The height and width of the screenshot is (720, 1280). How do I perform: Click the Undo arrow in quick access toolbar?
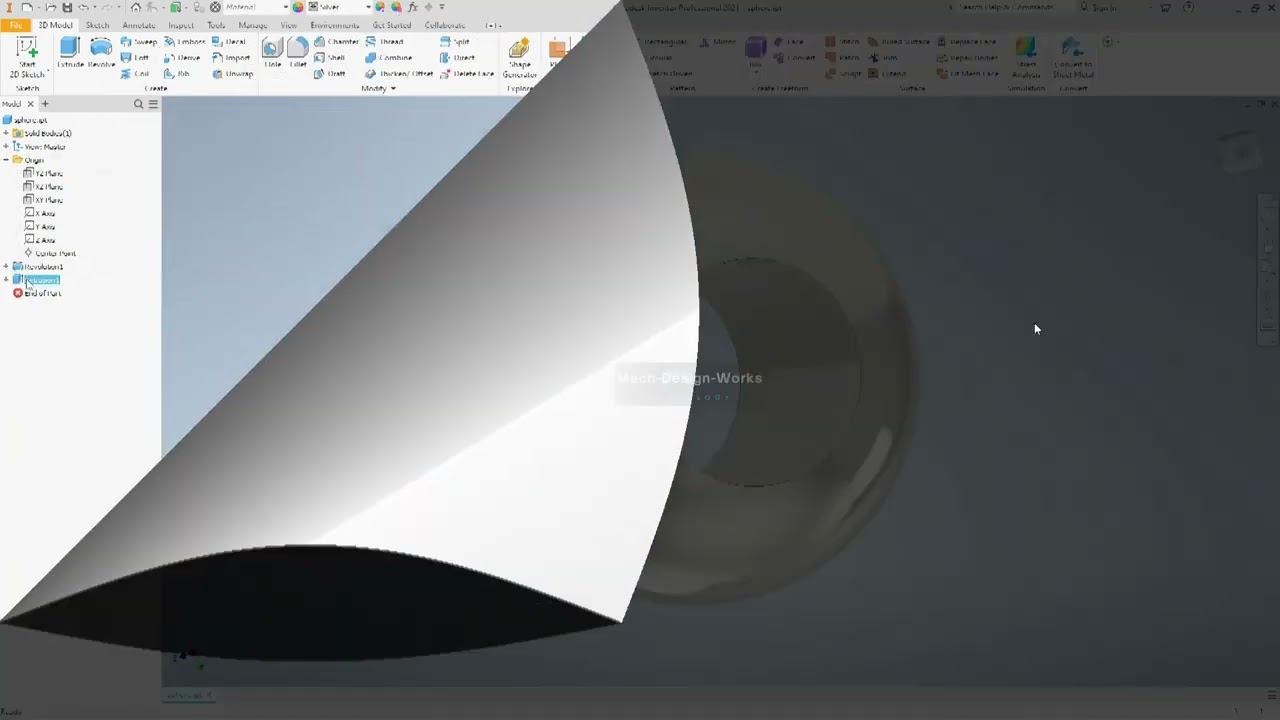click(x=84, y=7)
